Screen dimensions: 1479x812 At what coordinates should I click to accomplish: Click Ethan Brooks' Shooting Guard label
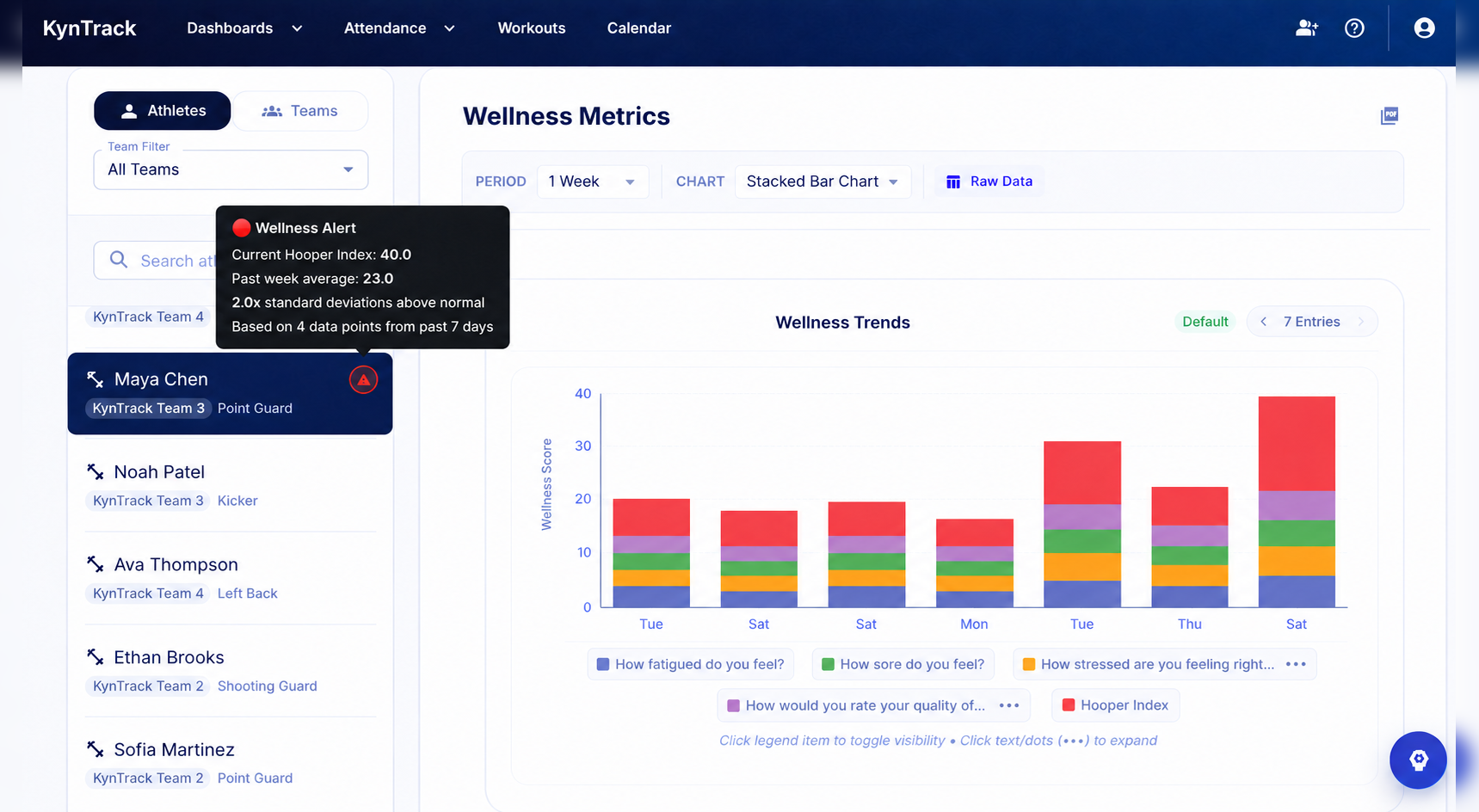pos(268,686)
